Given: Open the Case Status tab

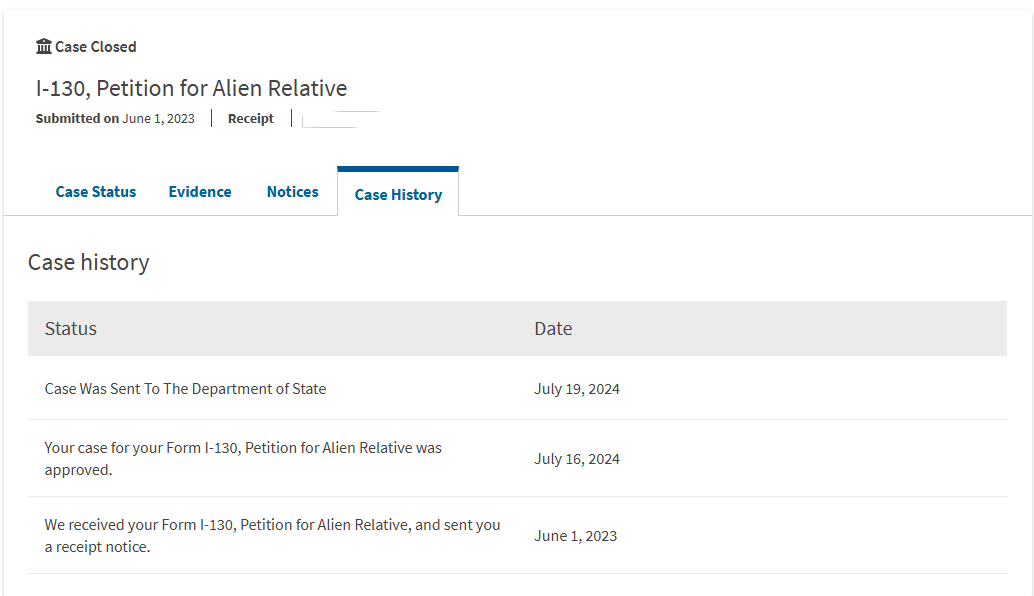Looking at the screenshot, I should pyautogui.click(x=96, y=192).
